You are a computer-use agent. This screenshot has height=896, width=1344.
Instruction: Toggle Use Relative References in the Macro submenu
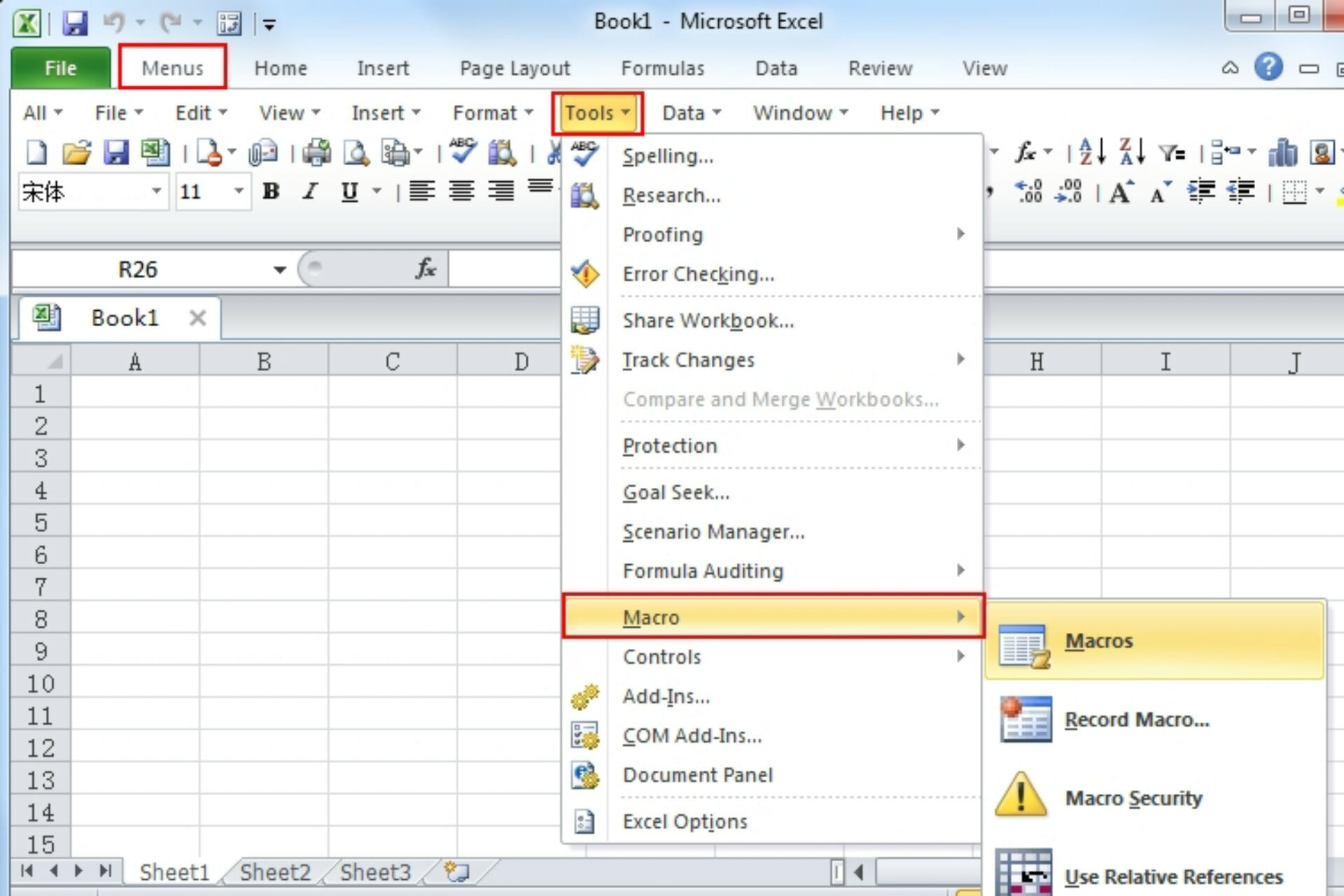(x=1156, y=872)
